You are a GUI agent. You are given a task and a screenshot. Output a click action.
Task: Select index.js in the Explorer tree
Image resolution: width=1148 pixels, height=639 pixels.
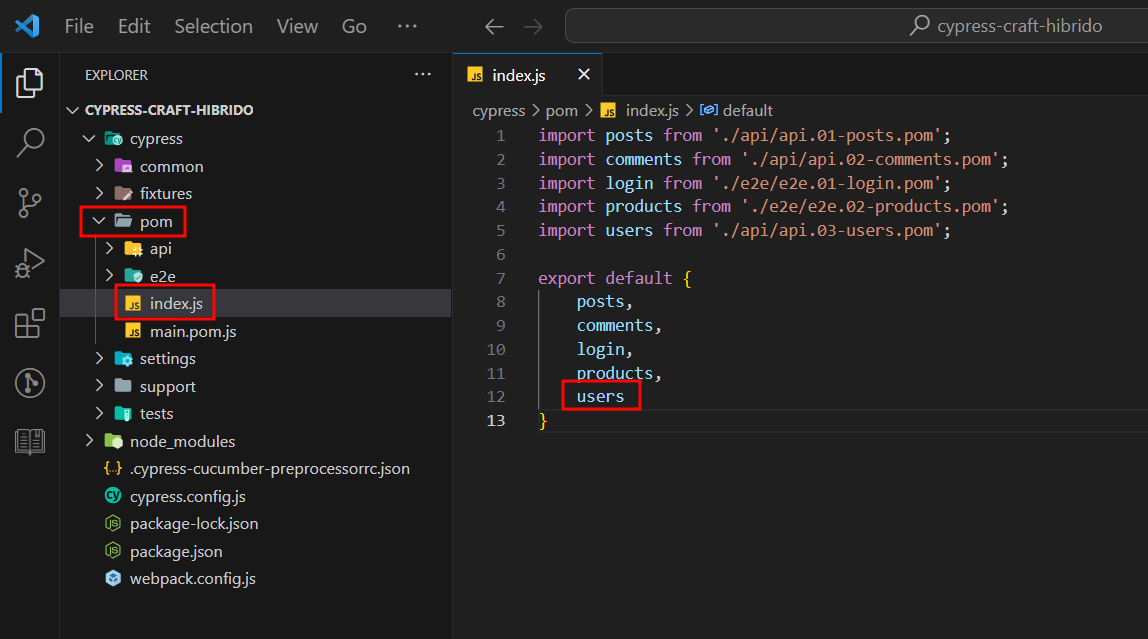tap(176, 304)
